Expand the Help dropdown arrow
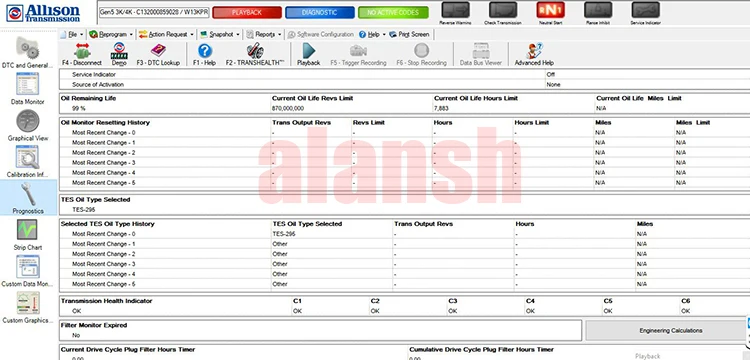The width and height of the screenshot is (750, 360). tap(384, 35)
